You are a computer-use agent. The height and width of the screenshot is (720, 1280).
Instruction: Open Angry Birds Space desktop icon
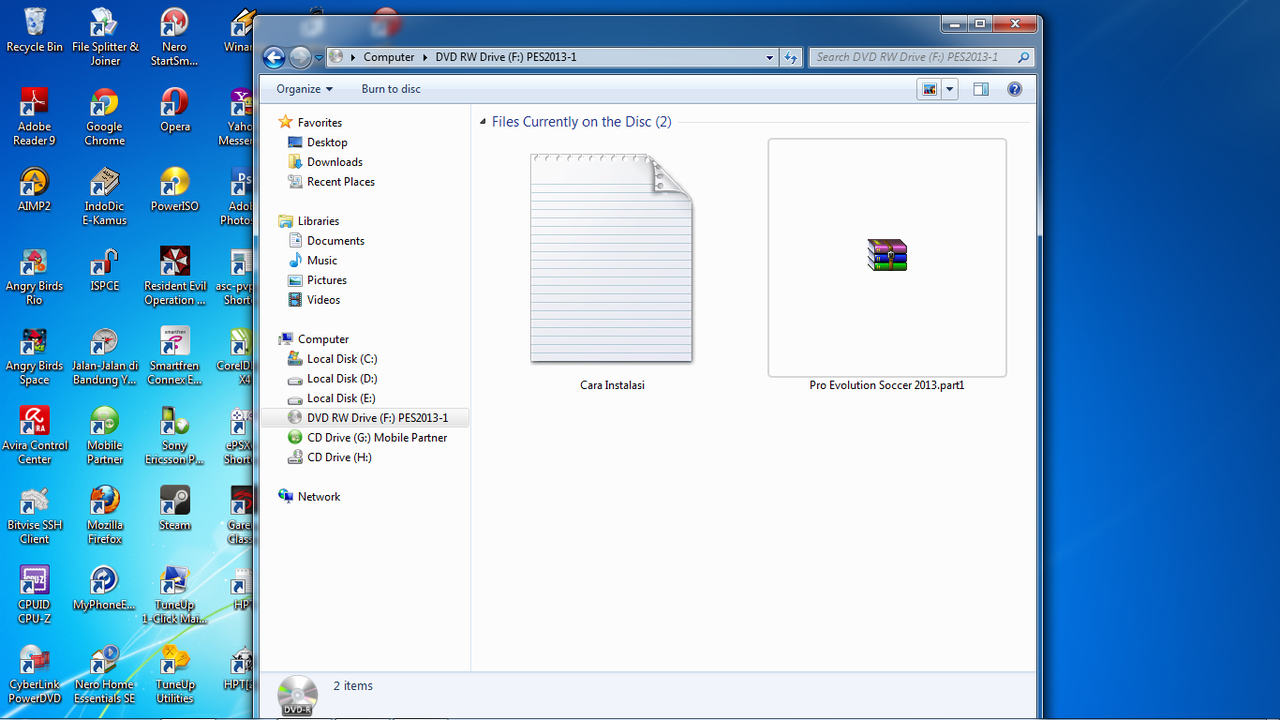click(34, 357)
